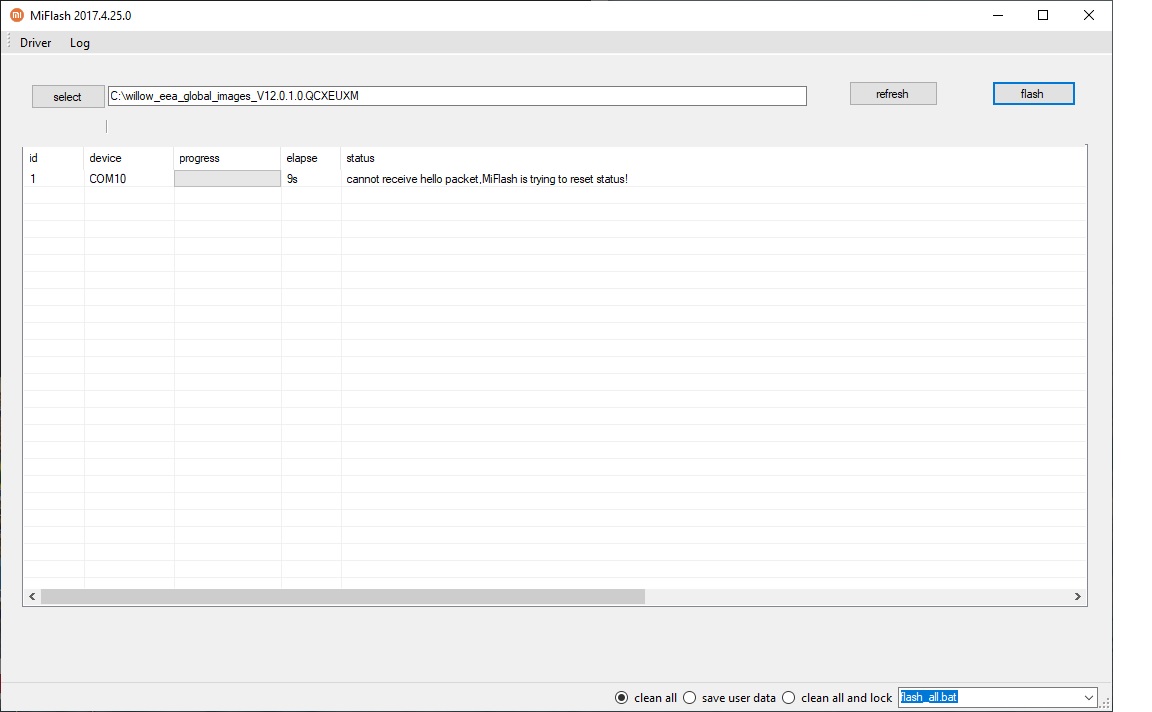
Task: Click the COM10 device cell
Action: tap(107, 179)
